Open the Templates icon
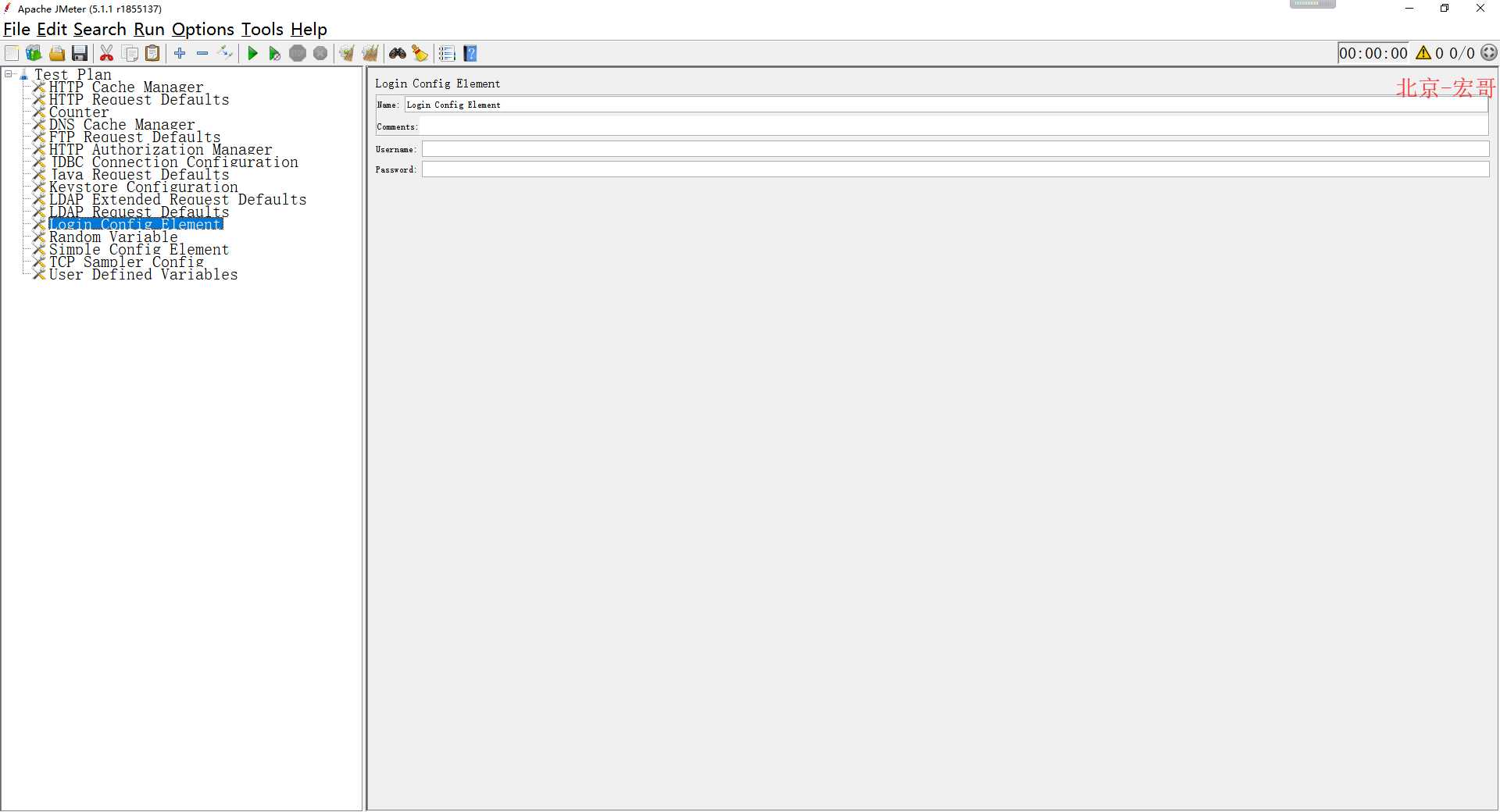The width and height of the screenshot is (1500, 812). [34, 53]
